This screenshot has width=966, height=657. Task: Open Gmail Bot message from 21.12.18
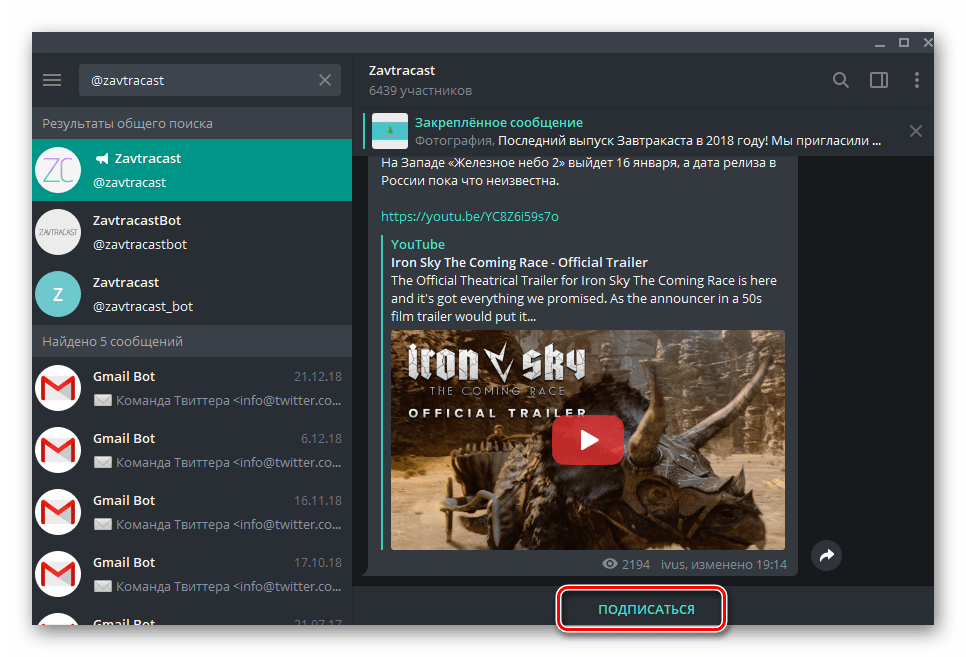[x=192, y=388]
